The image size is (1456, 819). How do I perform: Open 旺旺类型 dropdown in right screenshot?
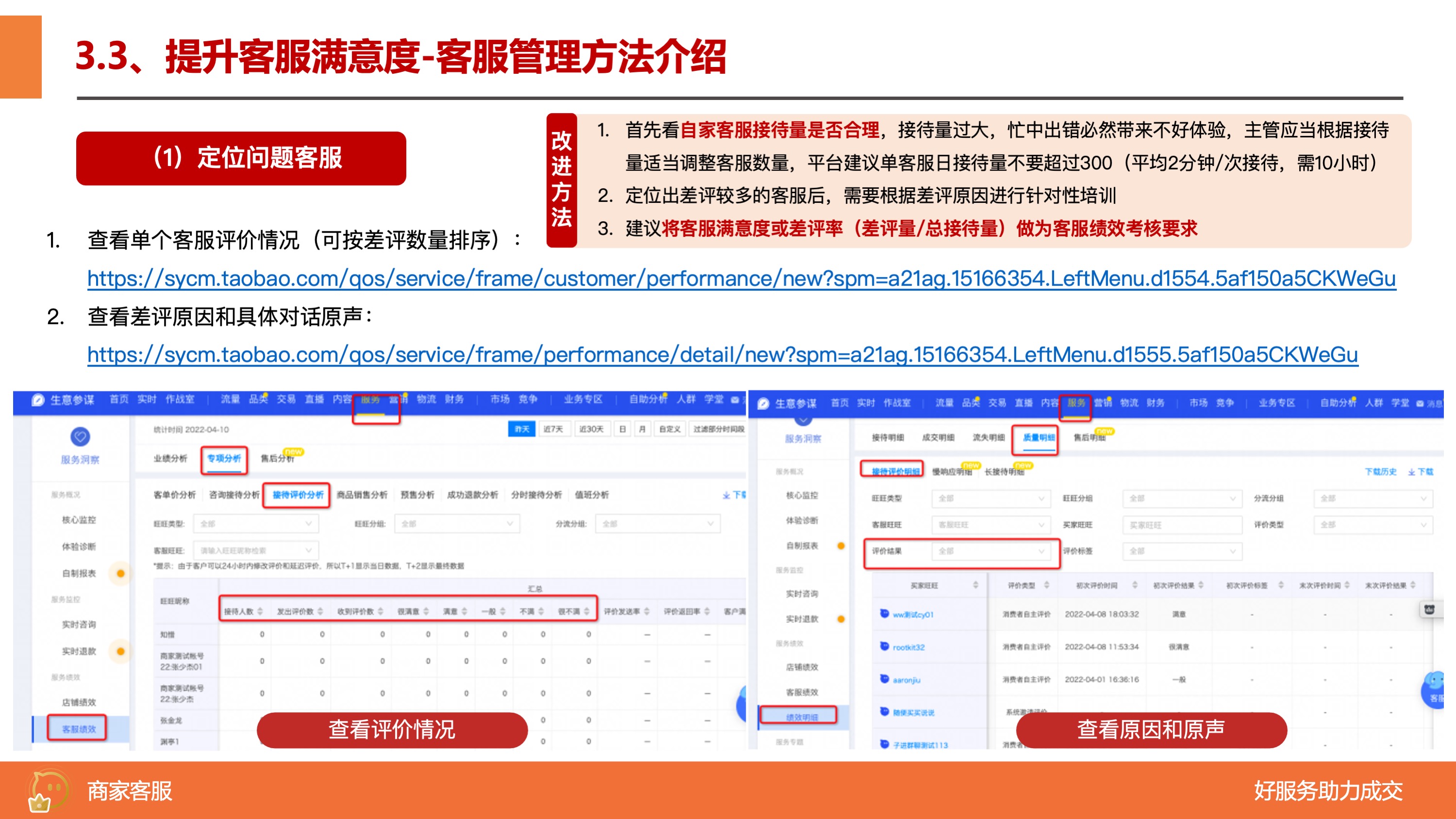point(991,499)
